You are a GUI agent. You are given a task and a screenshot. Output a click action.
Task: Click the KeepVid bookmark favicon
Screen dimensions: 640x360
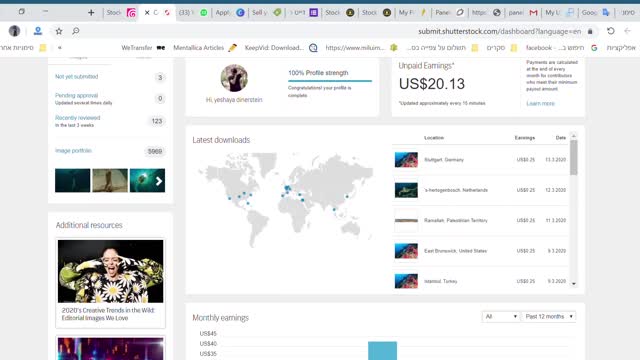tap(313, 48)
